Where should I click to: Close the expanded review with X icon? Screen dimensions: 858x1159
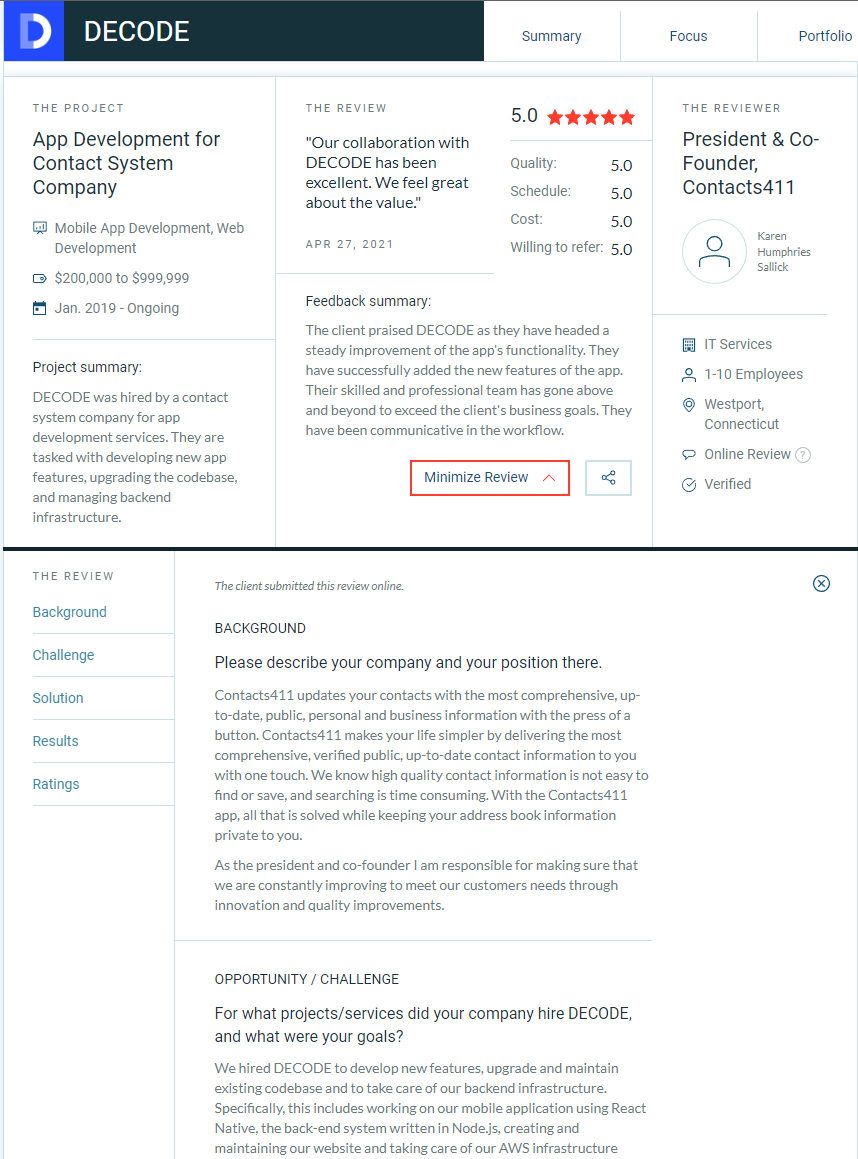821,584
